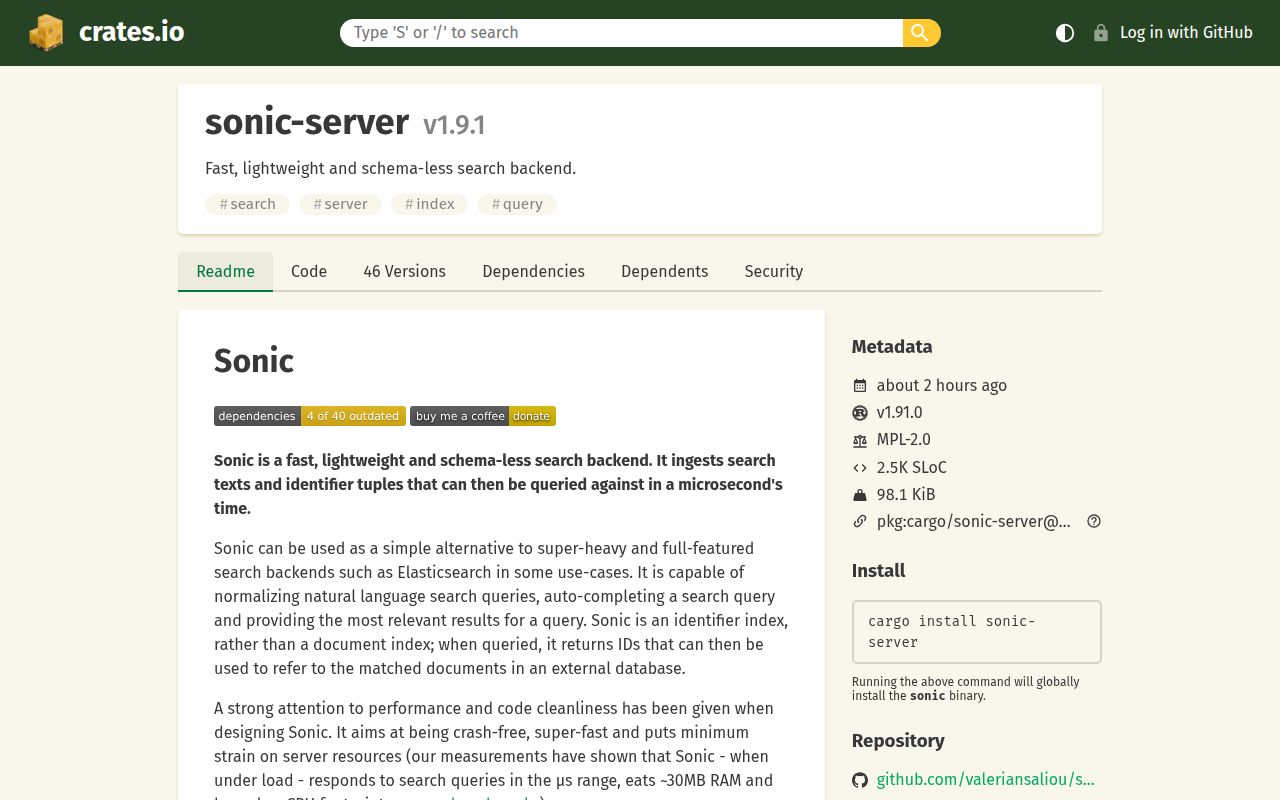The width and height of the screenshot is (1280, 800).
Task: Open the #search keyword tag
Action: click(248, 204)
